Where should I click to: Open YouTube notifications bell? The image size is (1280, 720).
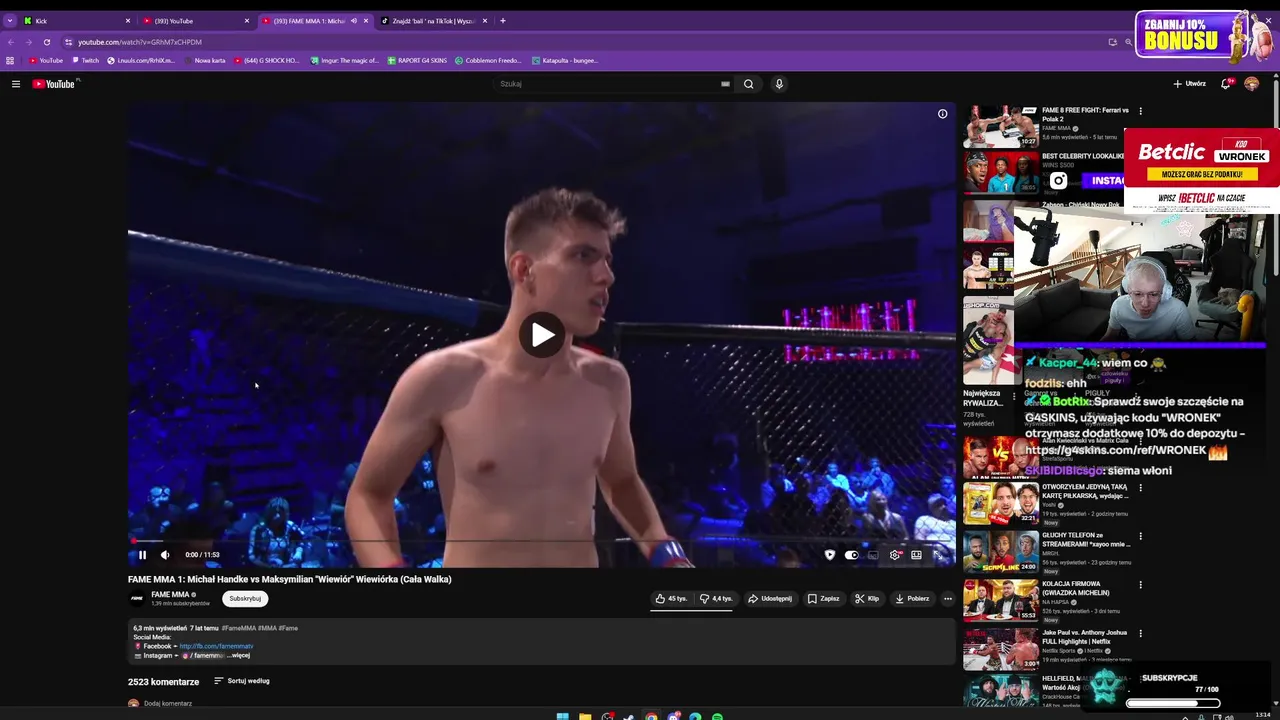coord(1226,84)
